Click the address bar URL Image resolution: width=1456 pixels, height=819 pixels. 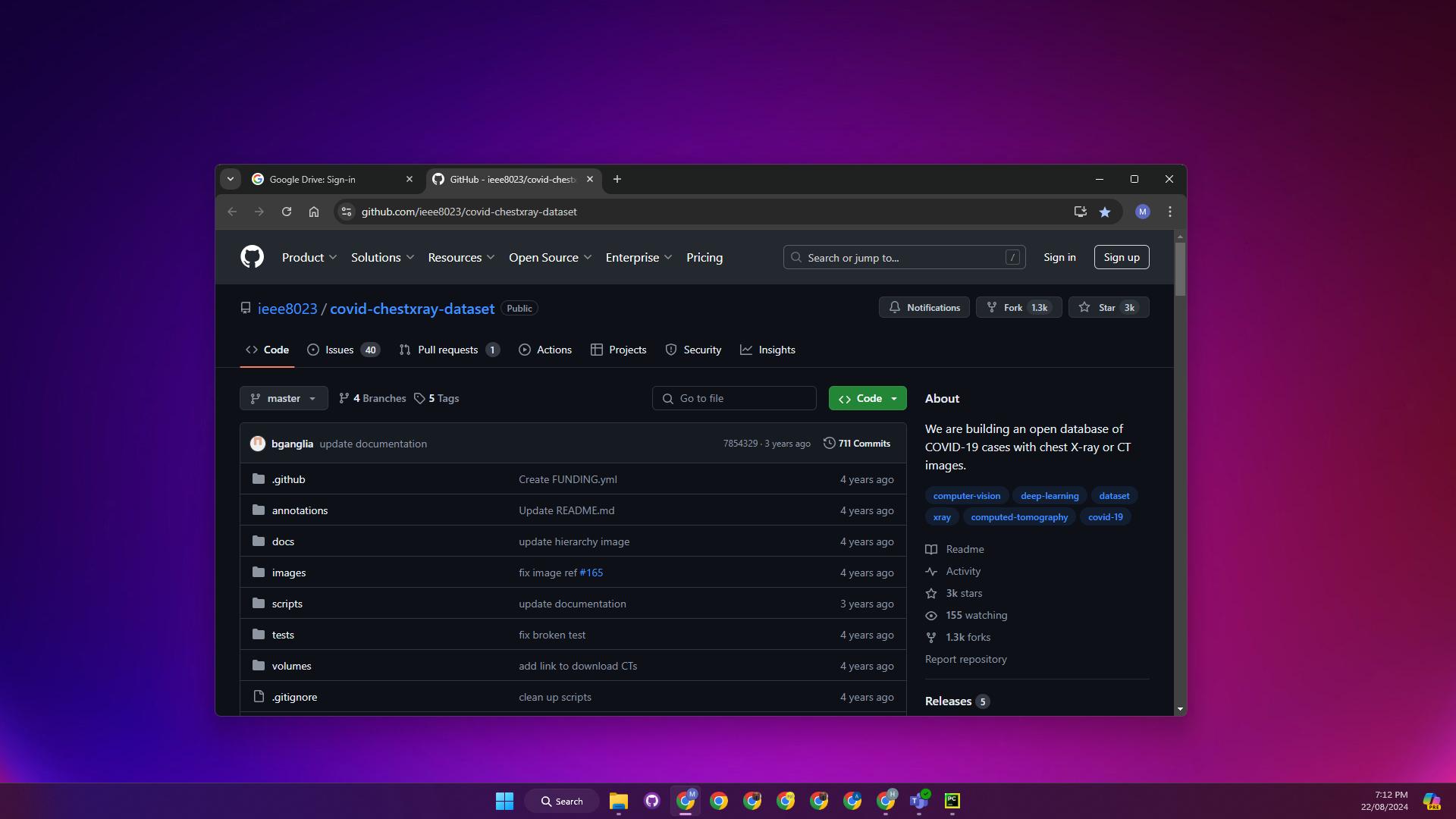click(469, 212)
